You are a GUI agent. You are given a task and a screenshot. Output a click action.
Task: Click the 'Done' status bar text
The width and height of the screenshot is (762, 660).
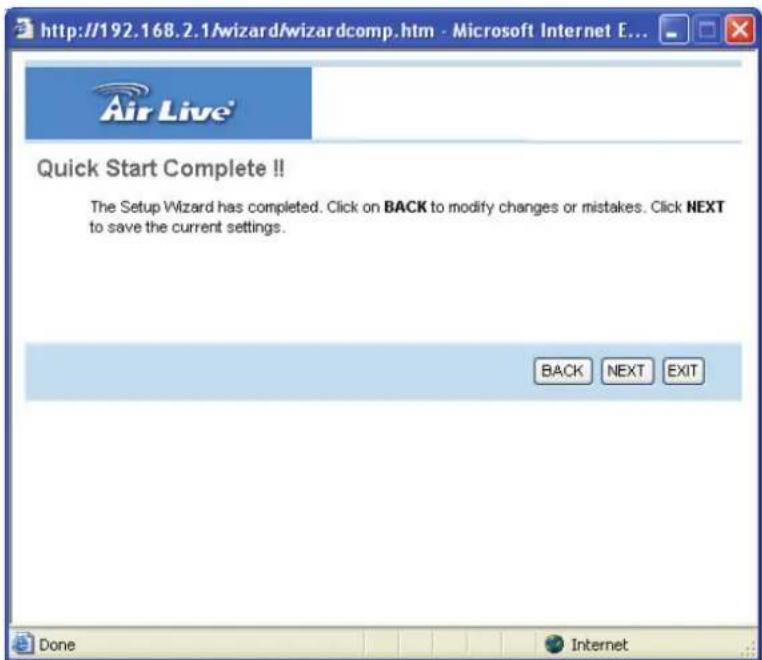pyautogui.click(x=57, y=645)
